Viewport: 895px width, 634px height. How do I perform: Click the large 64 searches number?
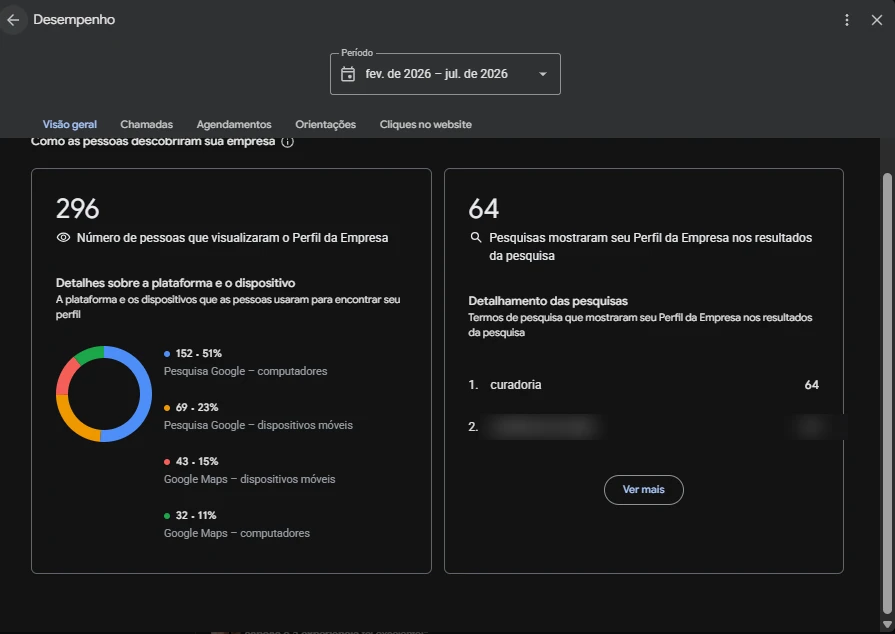point(483,209)
